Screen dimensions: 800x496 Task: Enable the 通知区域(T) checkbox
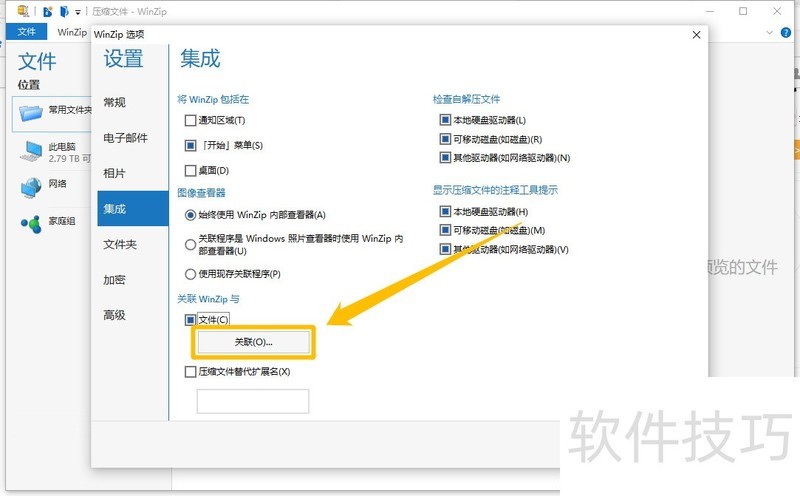pos(190,120)
